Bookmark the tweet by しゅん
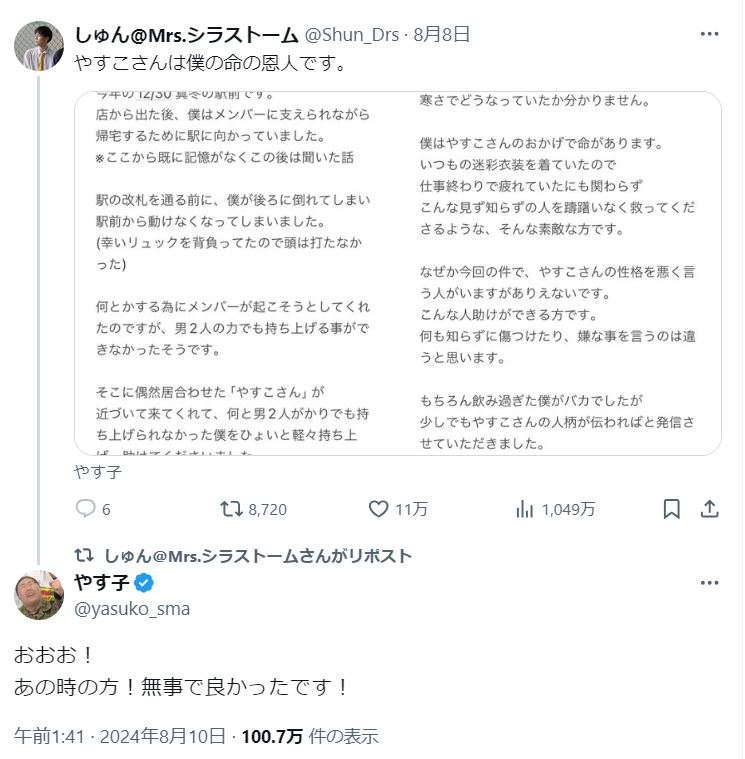Viewport: 745px width, 759px height. (672, 509)
